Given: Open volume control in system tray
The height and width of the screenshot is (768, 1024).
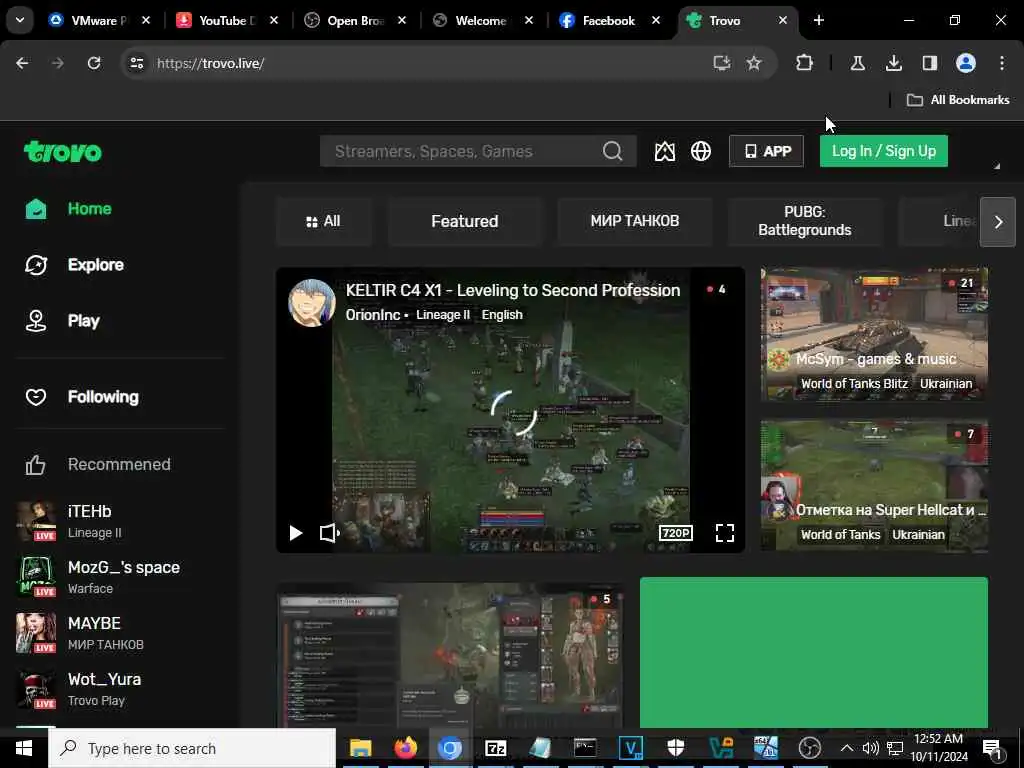Looking at the screenshot, I should (871, 748).
